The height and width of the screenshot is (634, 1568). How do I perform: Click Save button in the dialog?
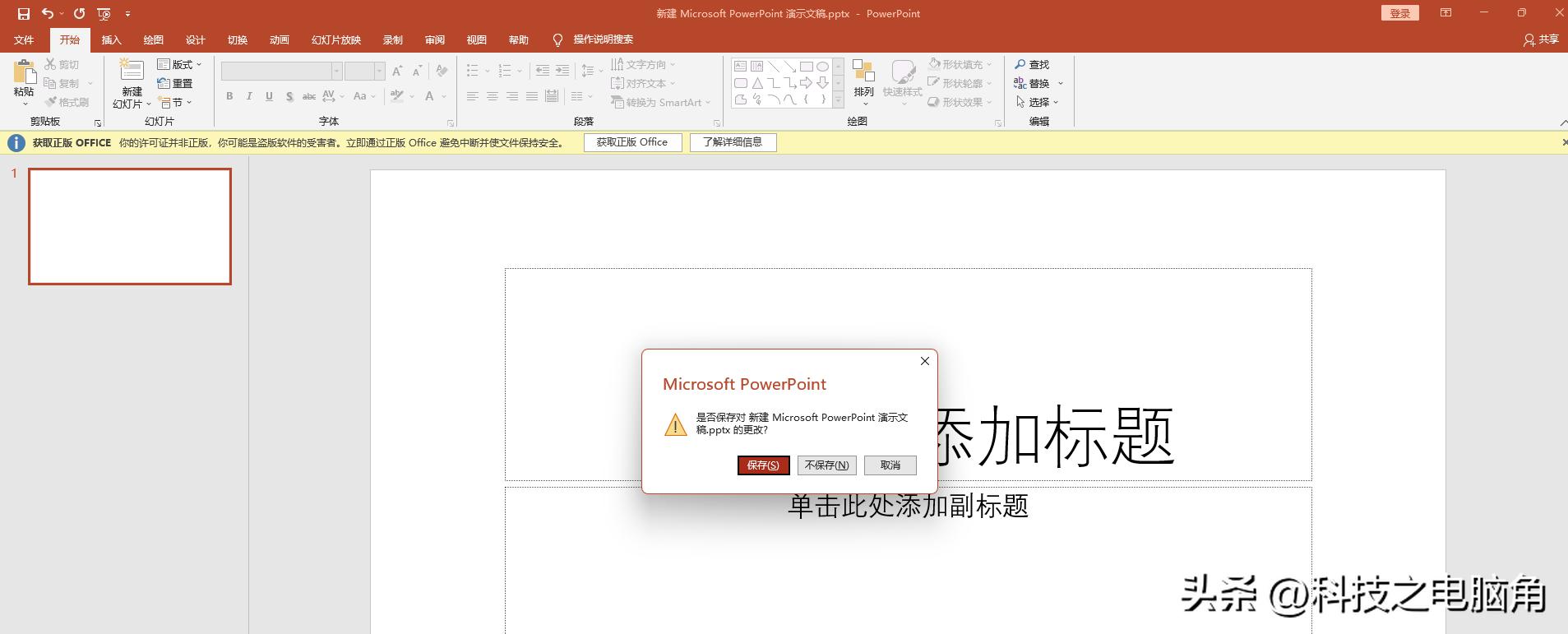tap(764, 465)
